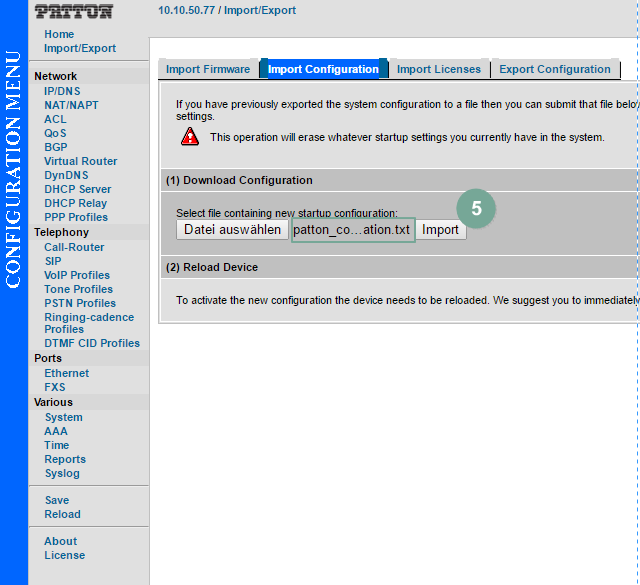The height and width of the screenshot is (585, 640).
Task: Open the Call-Router page
Action: point(74,247)
